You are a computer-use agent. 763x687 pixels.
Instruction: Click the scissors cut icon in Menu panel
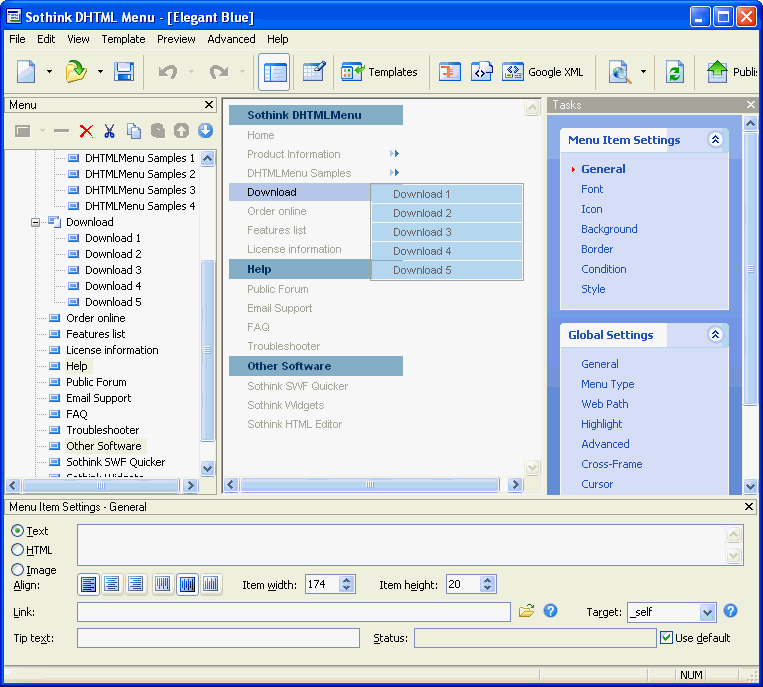pyautogui.click(x=110, y=131)
